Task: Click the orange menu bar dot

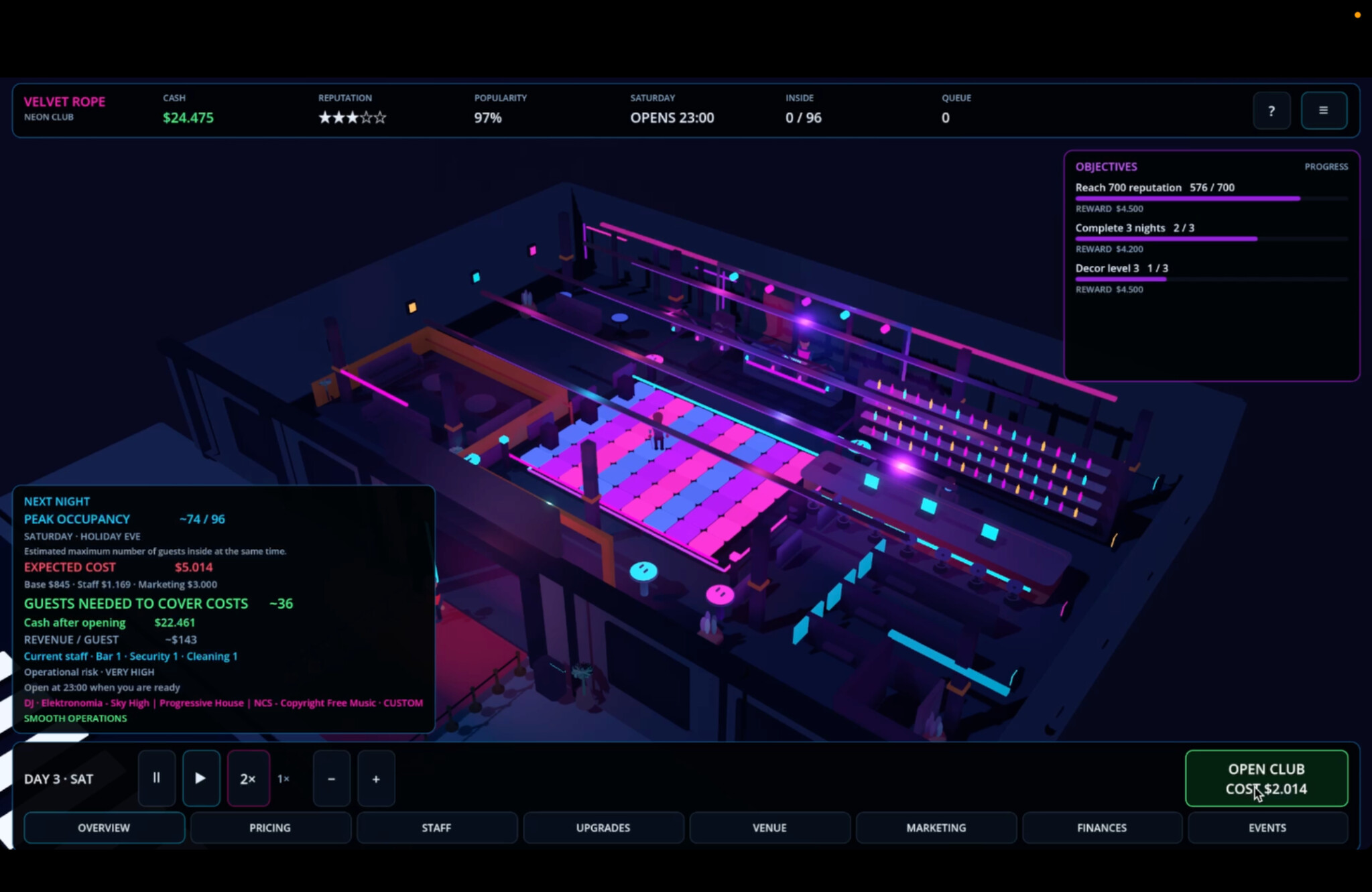Action: (1357, 15)
